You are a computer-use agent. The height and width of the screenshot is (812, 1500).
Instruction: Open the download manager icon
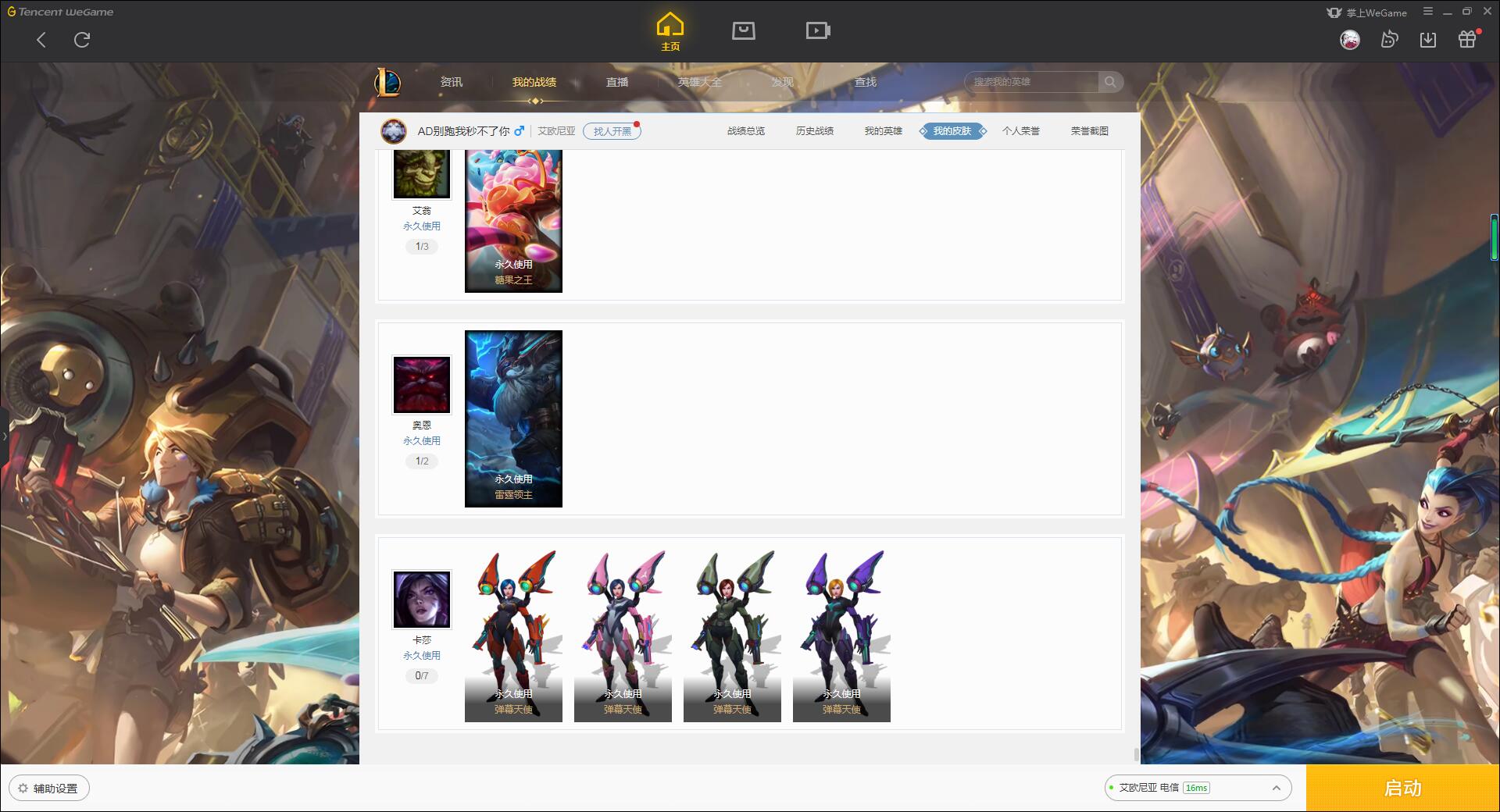1428,40
